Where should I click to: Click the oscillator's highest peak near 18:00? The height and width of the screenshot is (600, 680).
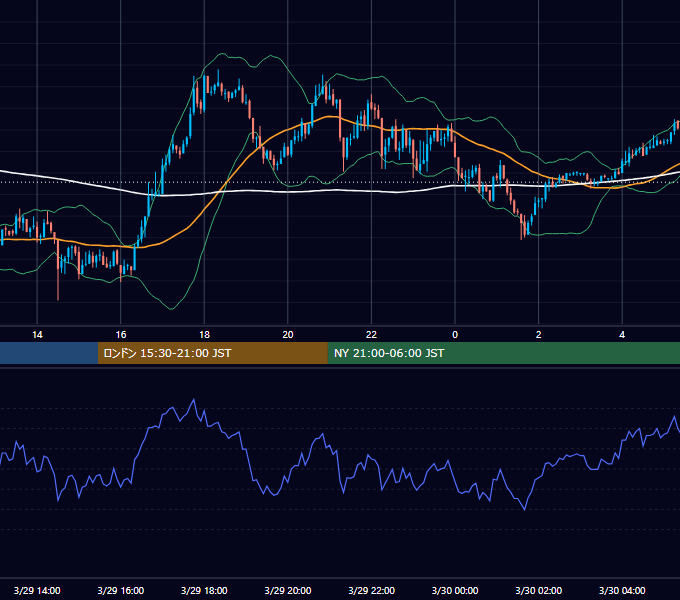pyautogui.click(x=193, y=400)
